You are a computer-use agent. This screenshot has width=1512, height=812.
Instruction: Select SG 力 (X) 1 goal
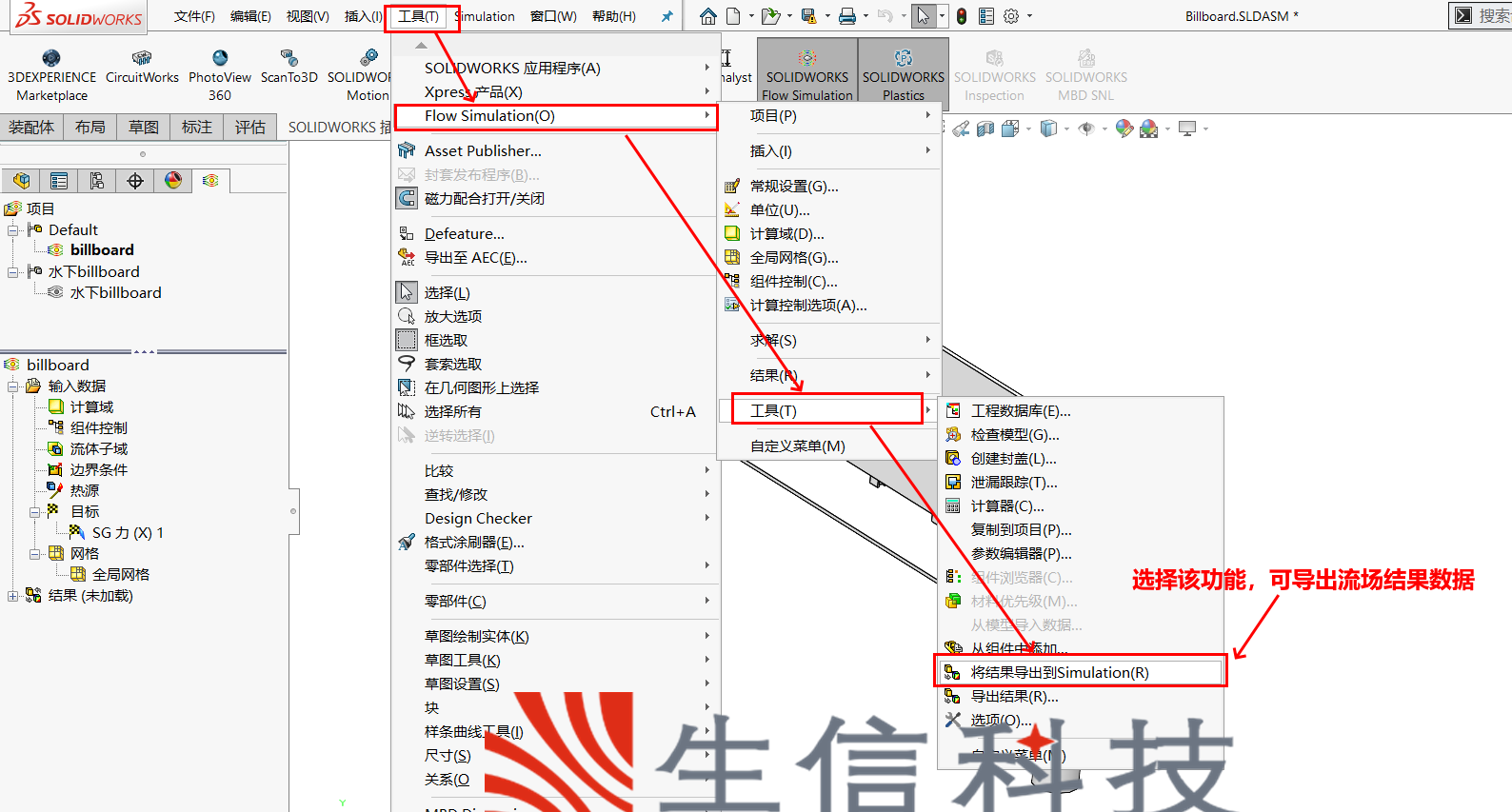[x=128, y=533]
